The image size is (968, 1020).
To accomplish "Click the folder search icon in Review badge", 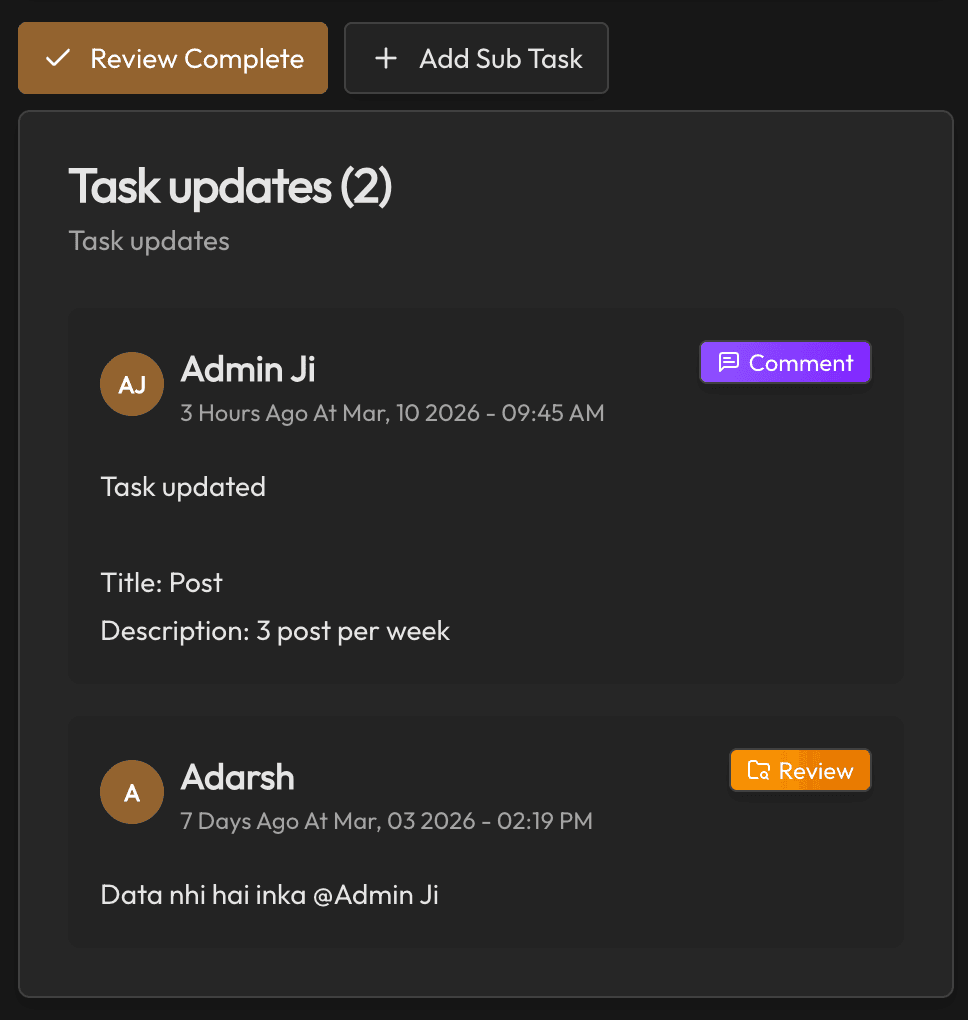I will tap(759, 771).
